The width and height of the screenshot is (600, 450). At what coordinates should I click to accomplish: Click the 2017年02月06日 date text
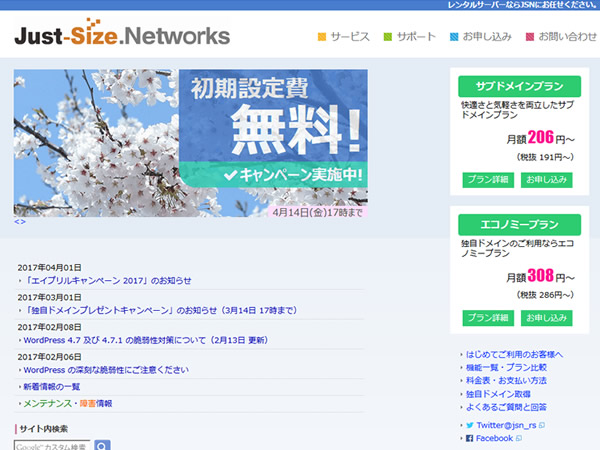pyautogui.click(x=49, y=357)
